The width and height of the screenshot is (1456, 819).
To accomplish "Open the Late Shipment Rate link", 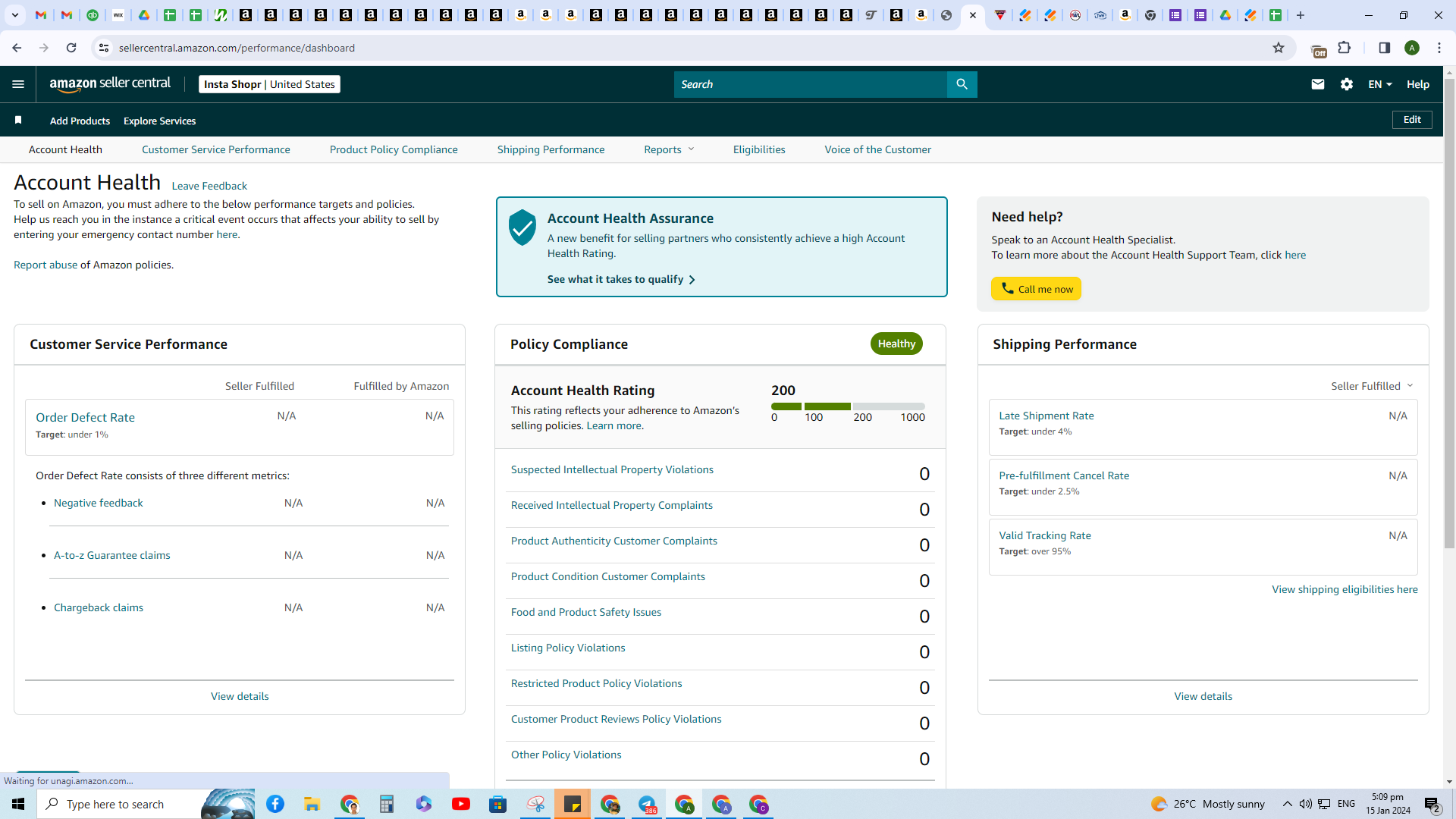I will 1046,416.
